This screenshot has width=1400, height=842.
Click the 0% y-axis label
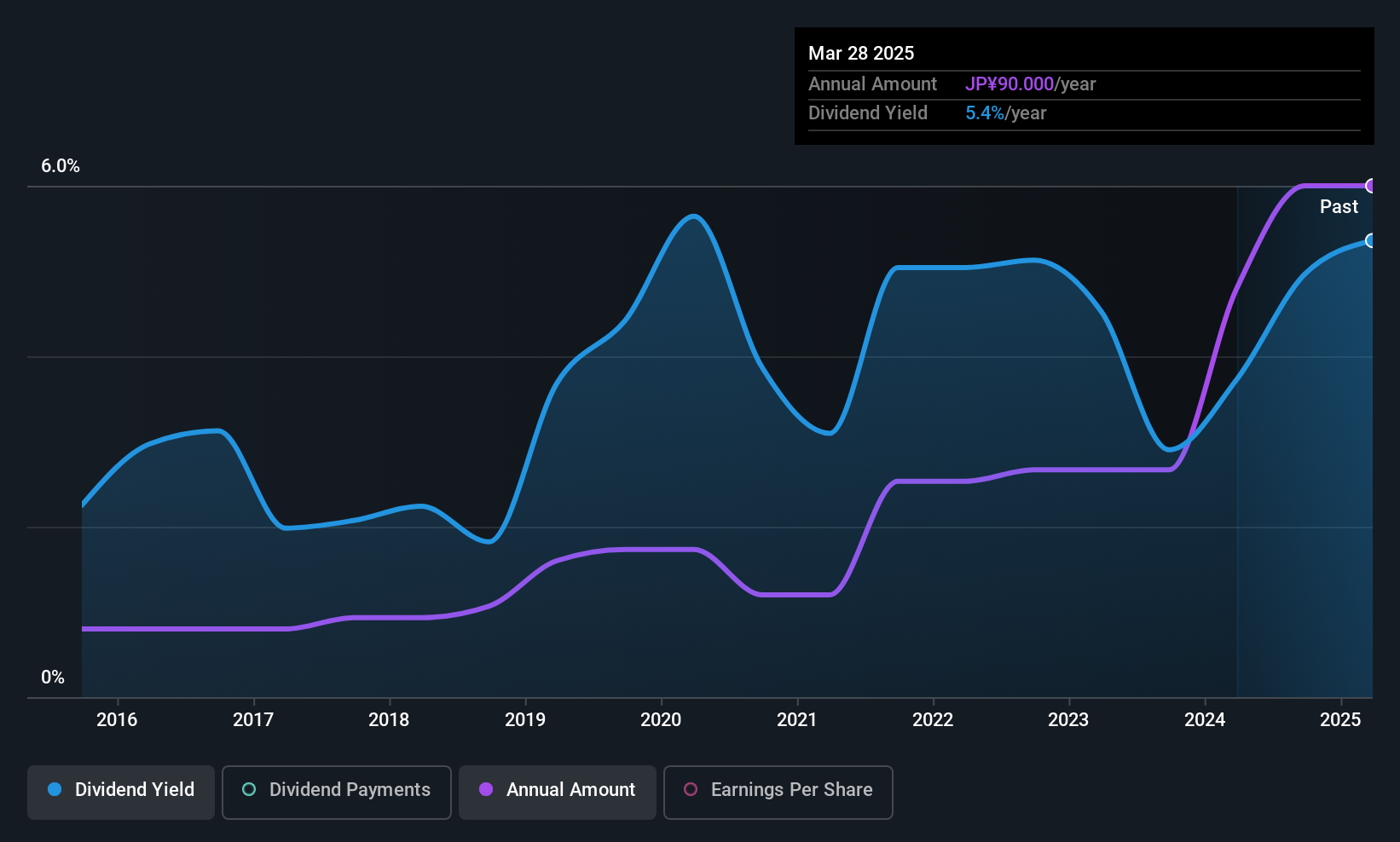click(x=53, y=678)
